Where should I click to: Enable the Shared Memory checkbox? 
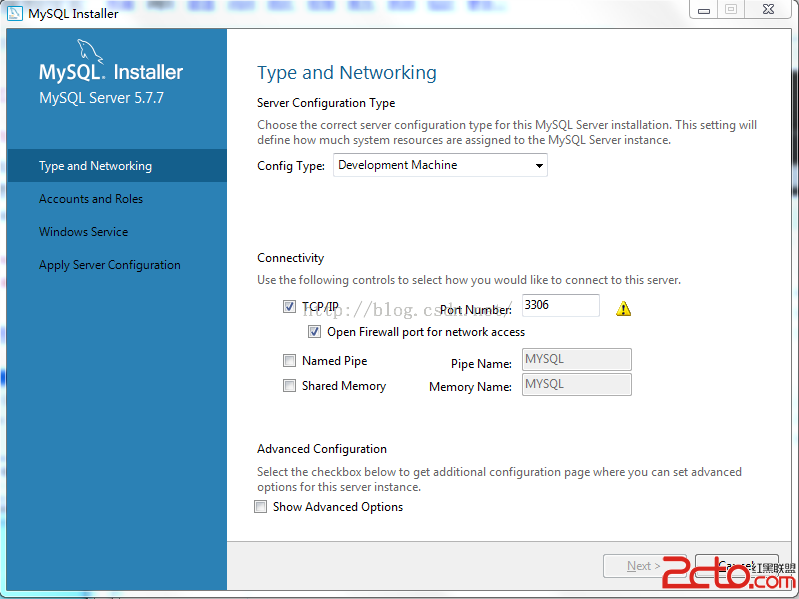290,386
